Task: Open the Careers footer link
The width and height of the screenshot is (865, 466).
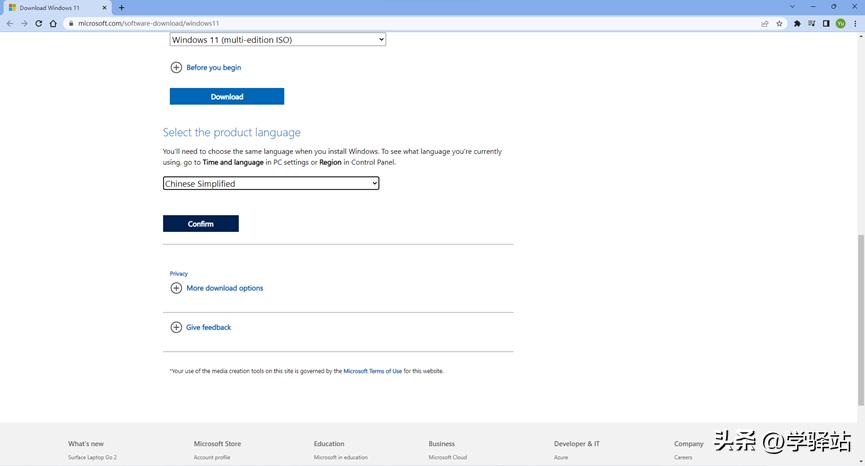Action: tap(683, 457)
